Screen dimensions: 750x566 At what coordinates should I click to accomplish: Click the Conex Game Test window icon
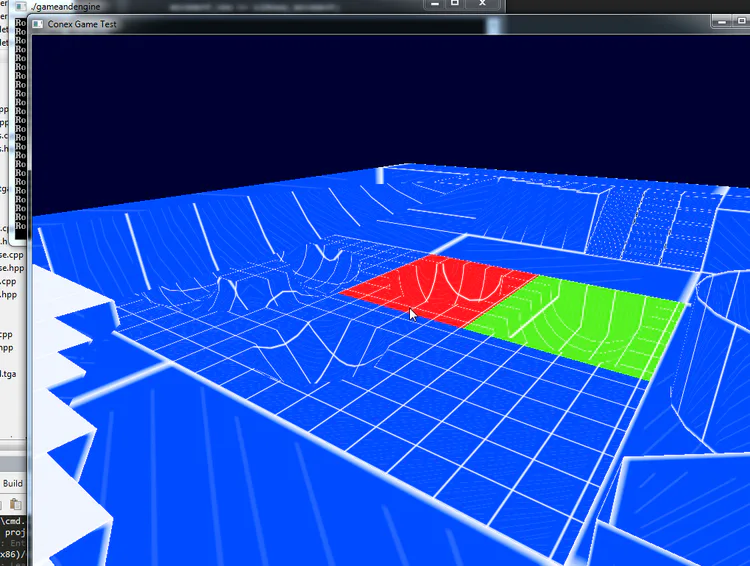[x=38, y=24]
